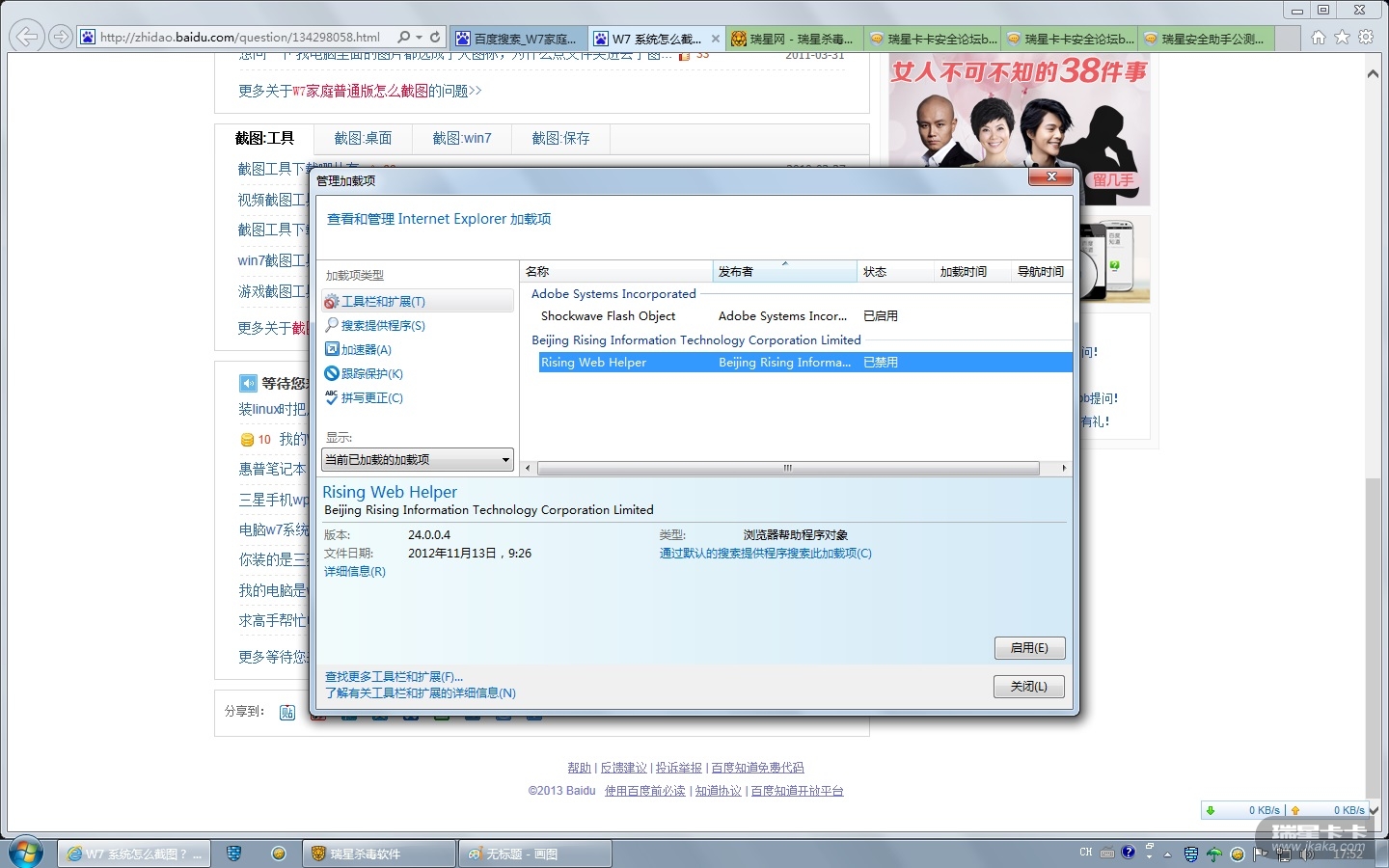This screenshot has width=1389, height=868.
Task: Sort add-ons by 状态 column
Action: click(896, 272)
